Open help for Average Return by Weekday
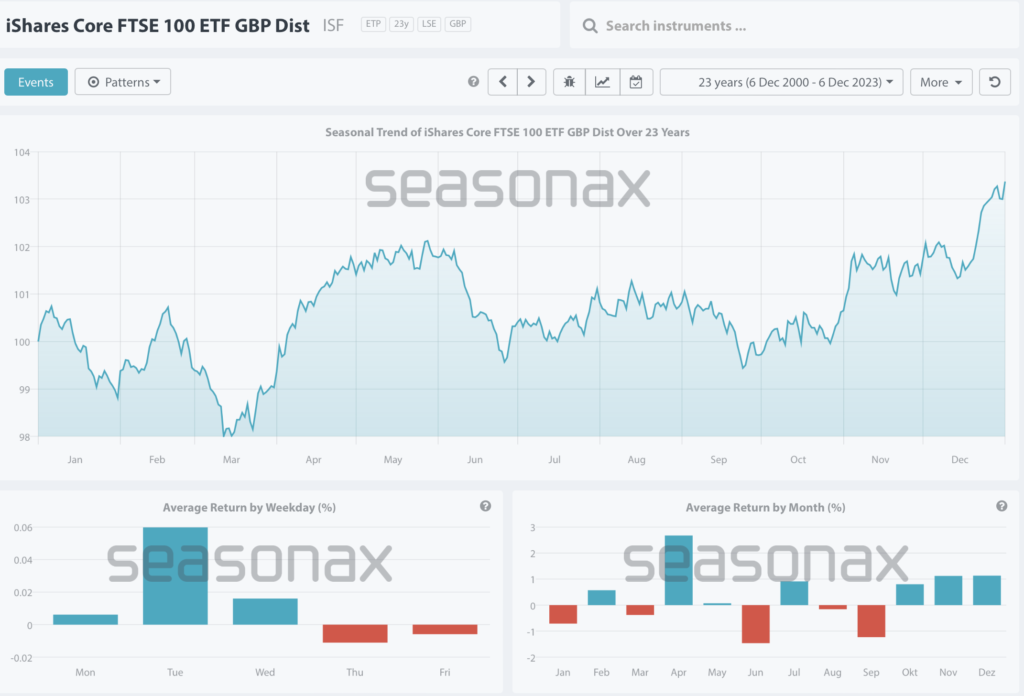 point(485,506)
